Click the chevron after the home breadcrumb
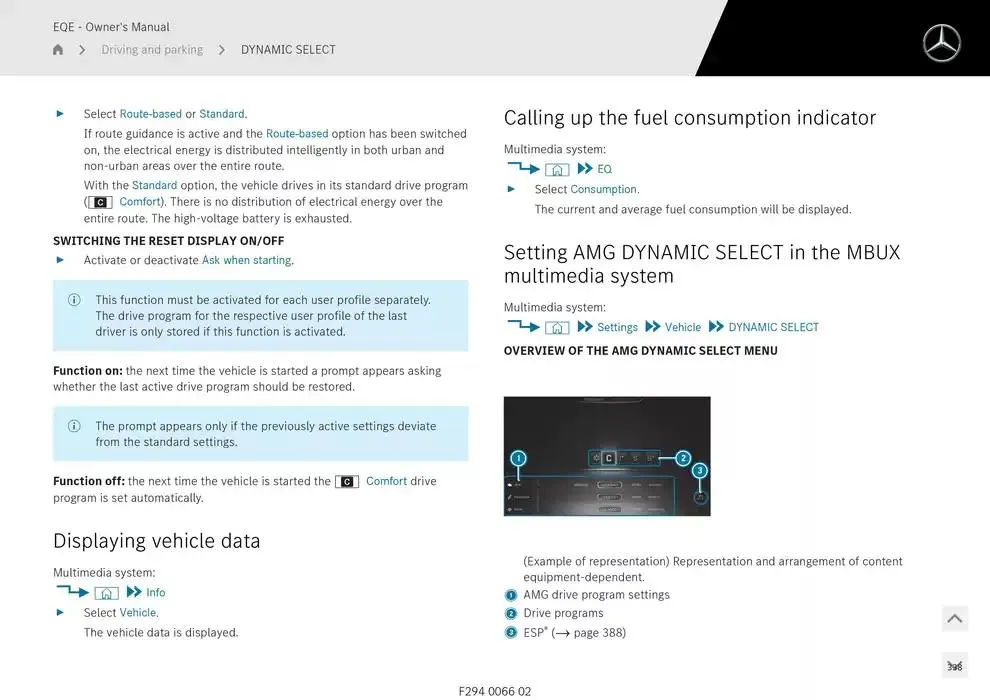Viewport: 990px width, 700px height. click(81, 49)
